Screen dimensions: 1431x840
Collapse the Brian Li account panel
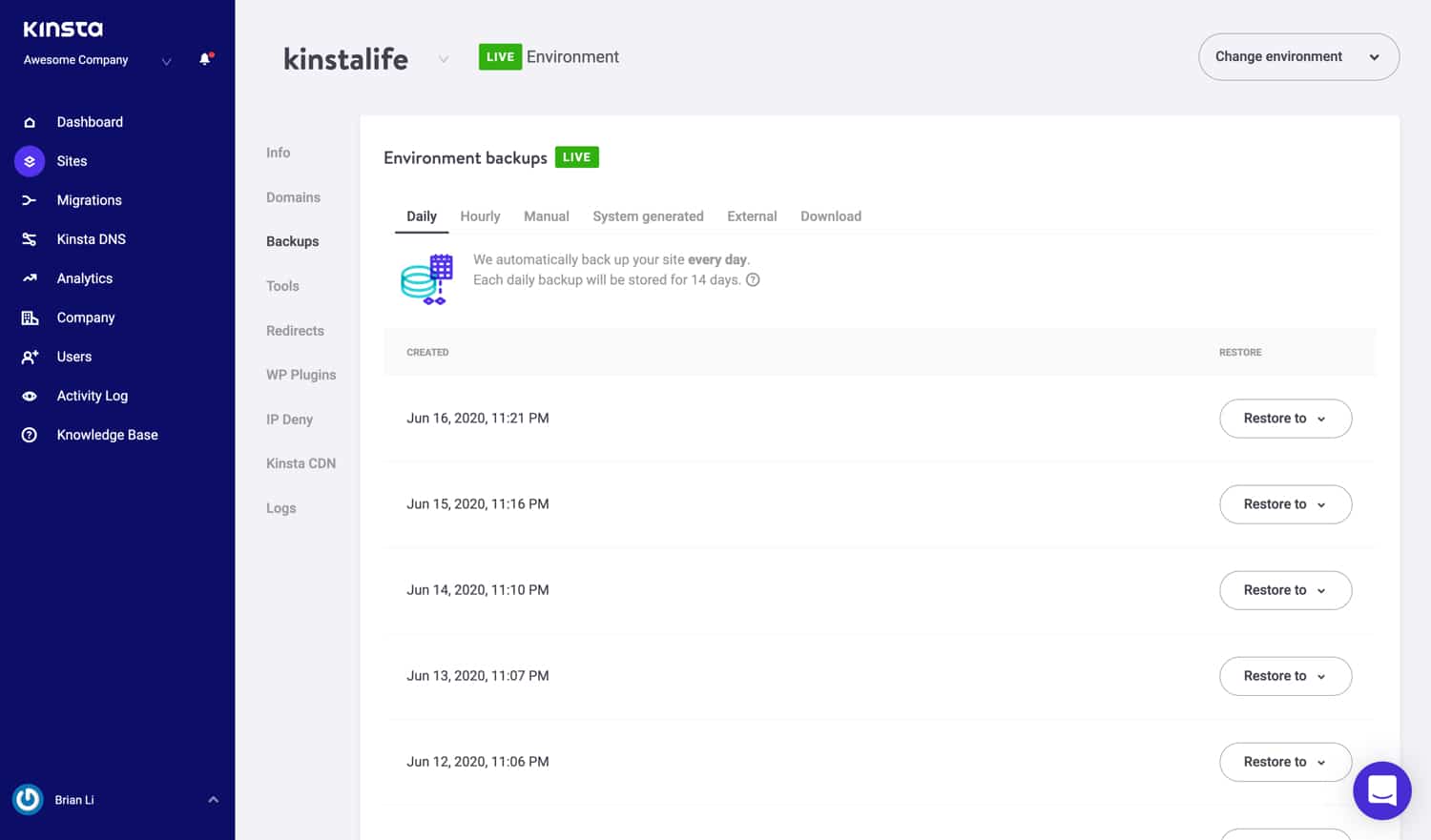[x=213, y=799]
